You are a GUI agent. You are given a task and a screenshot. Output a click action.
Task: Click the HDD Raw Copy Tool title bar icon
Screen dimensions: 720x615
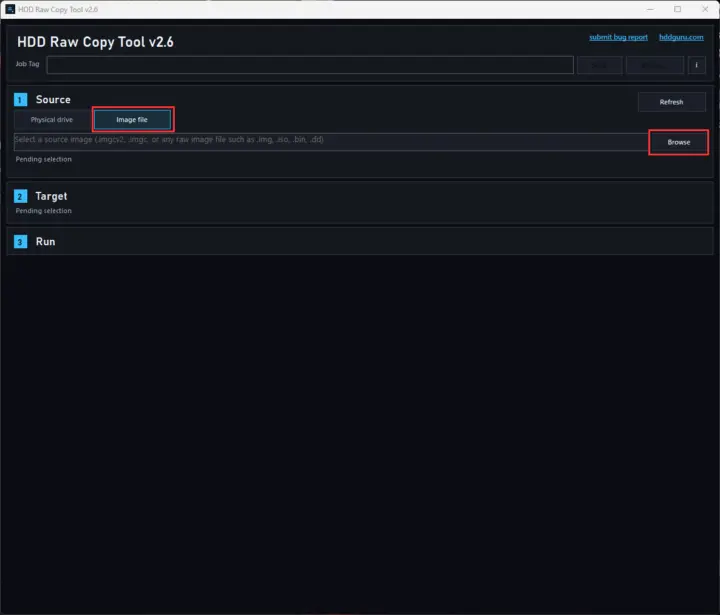pos(10,9)
